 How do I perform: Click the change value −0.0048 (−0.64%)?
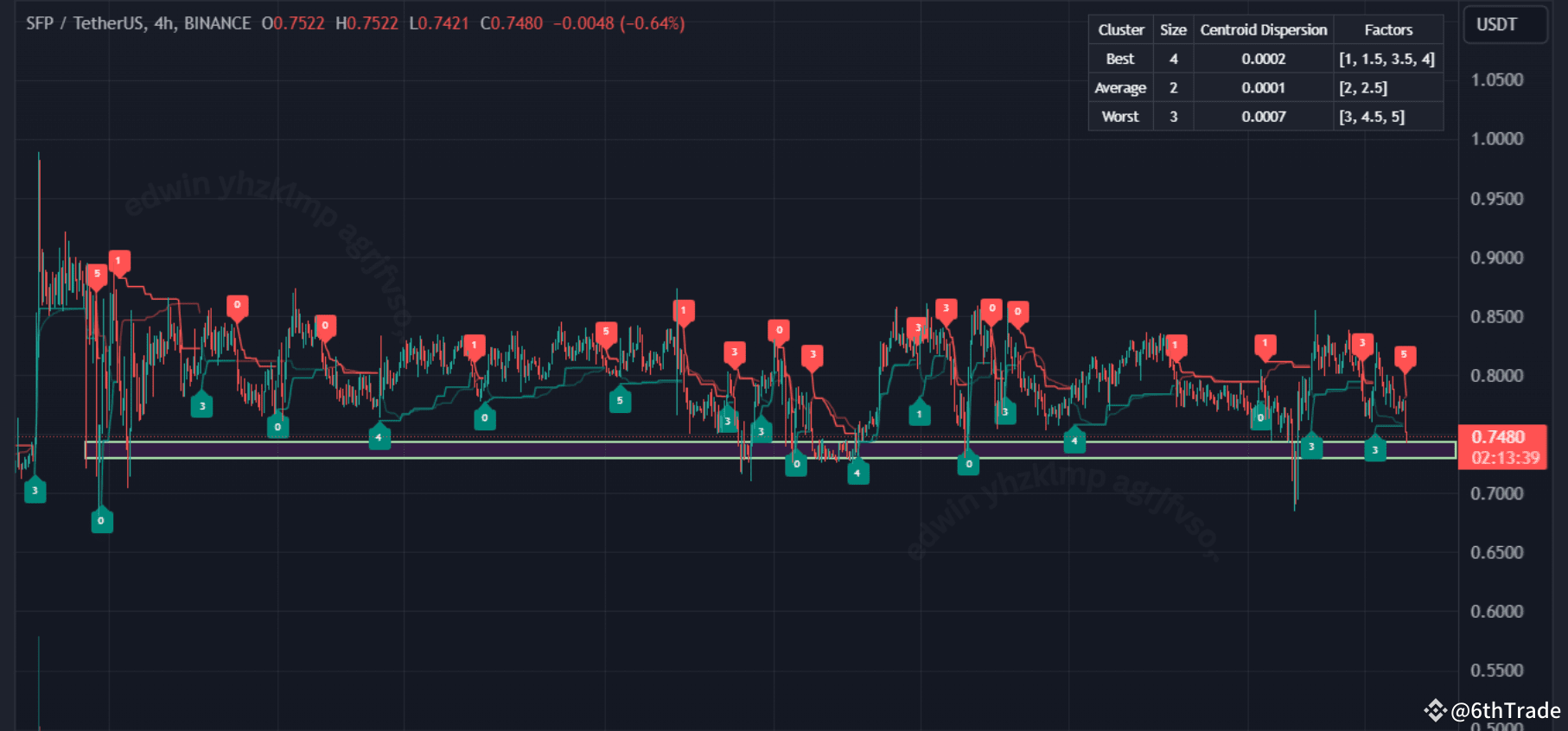pyautogui.click(x=619, y=23)
